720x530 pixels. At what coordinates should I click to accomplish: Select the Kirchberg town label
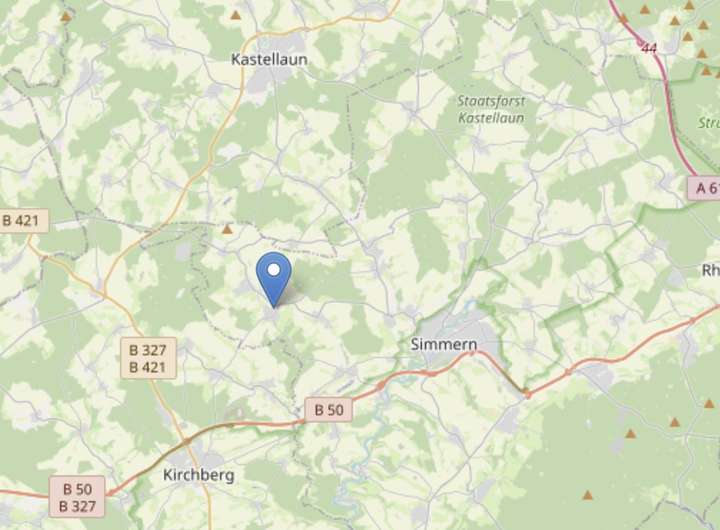[x=199, y=475]
